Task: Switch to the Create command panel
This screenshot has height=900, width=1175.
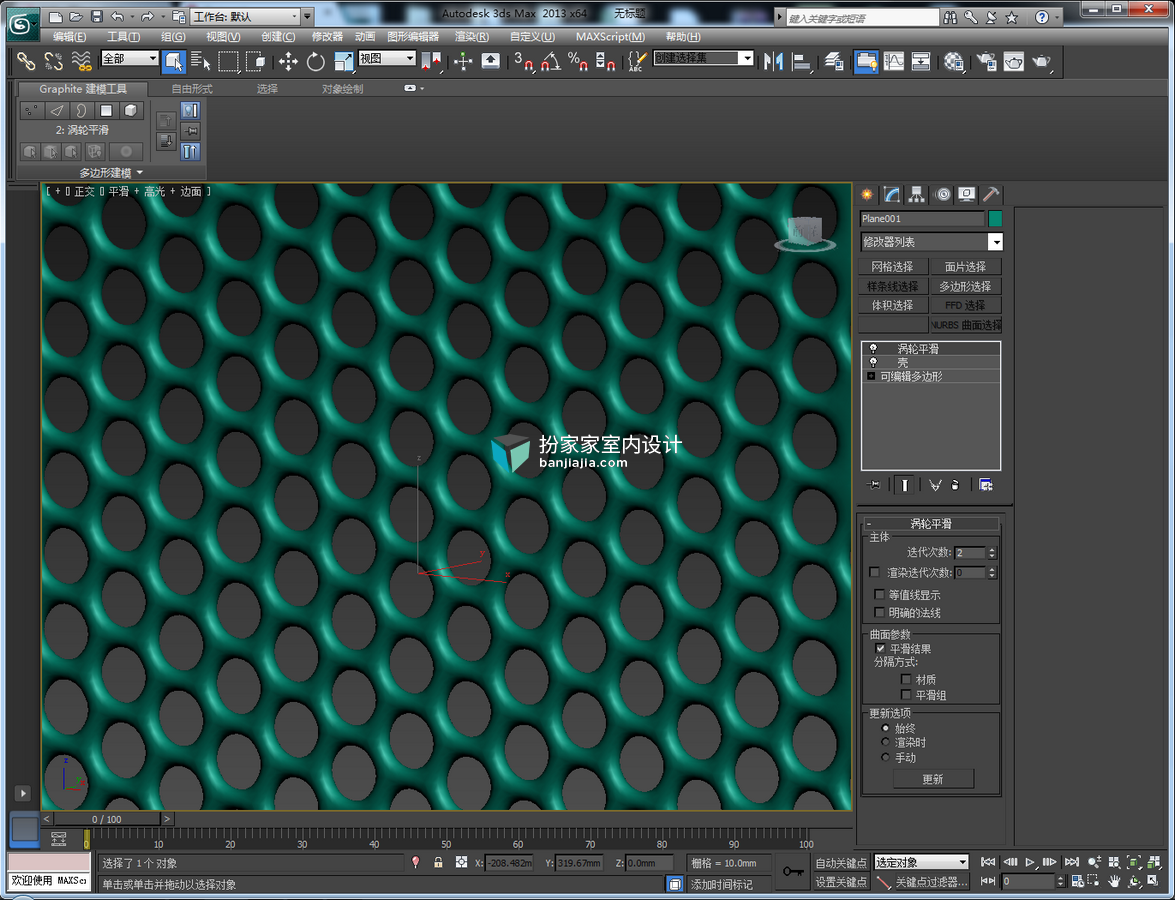Action: (x=867, y=195)
